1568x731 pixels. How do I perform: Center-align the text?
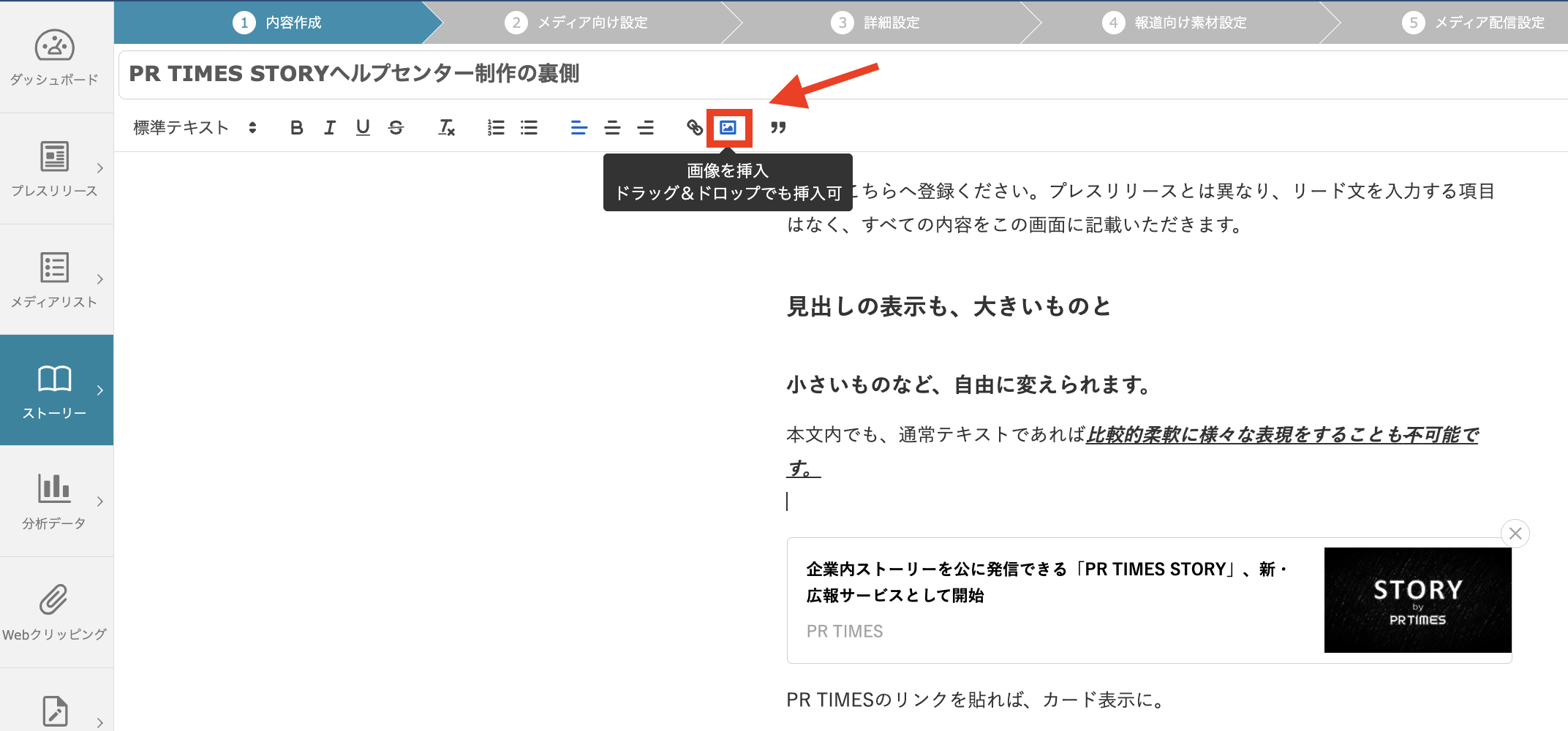coord(612,128)
